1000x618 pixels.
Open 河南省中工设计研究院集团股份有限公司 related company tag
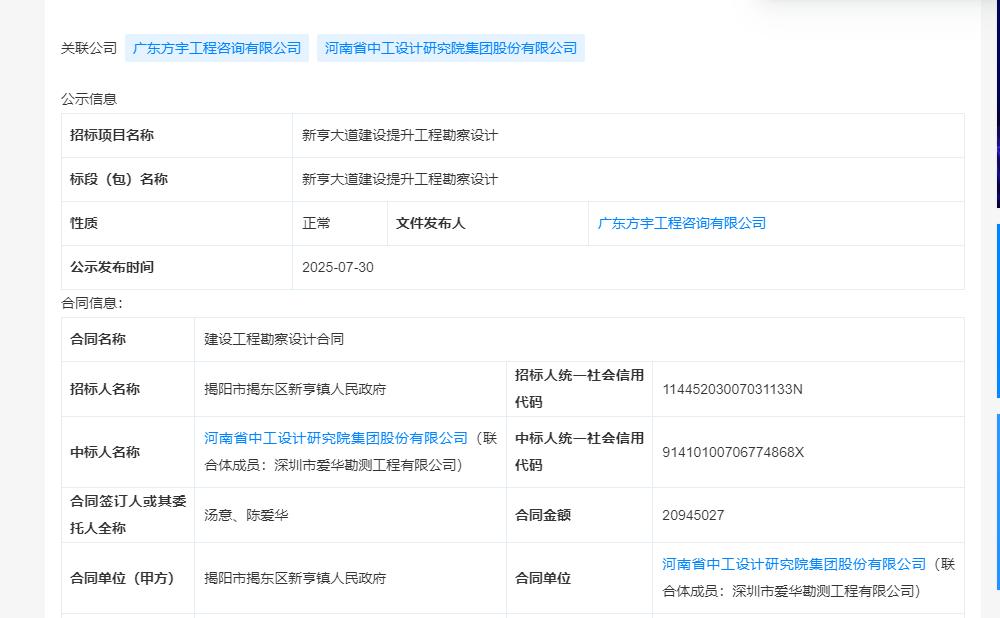[x=451, y=48]
